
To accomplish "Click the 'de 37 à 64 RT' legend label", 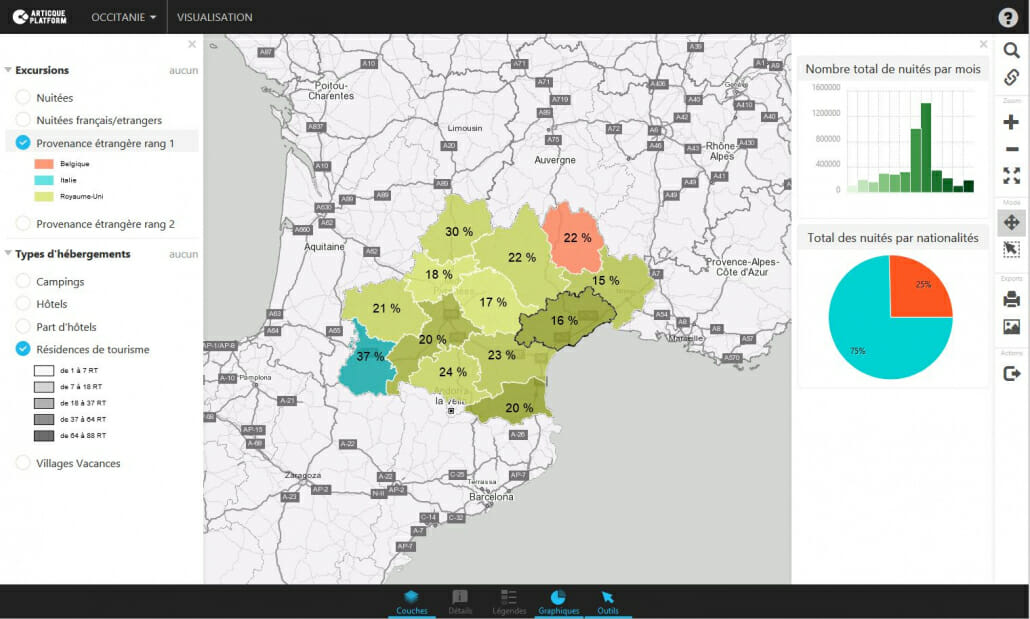I will 83,419.
